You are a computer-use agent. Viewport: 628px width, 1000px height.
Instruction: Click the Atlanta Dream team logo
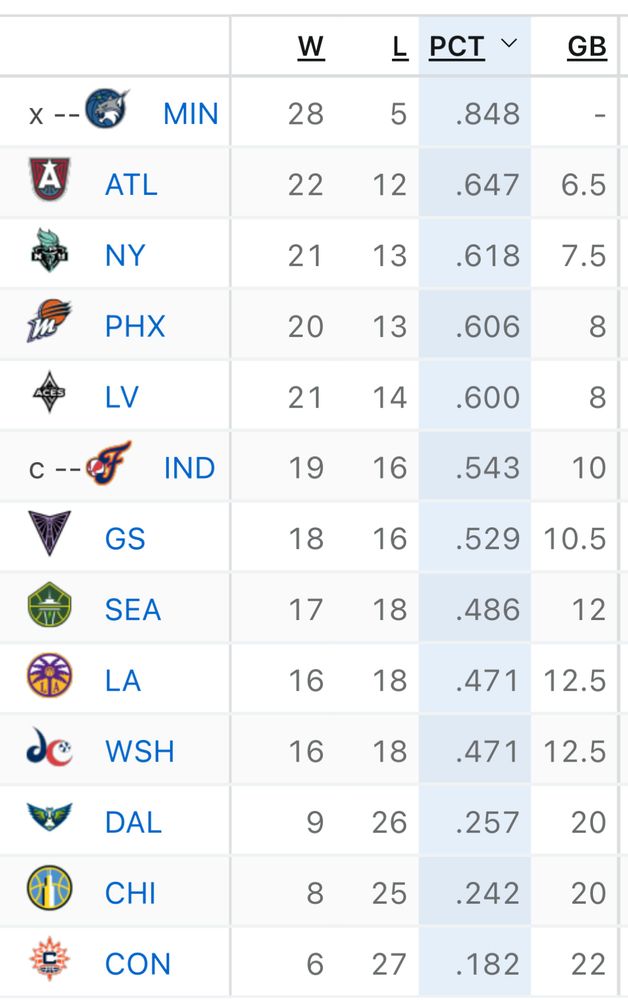[x=50, y=179]
